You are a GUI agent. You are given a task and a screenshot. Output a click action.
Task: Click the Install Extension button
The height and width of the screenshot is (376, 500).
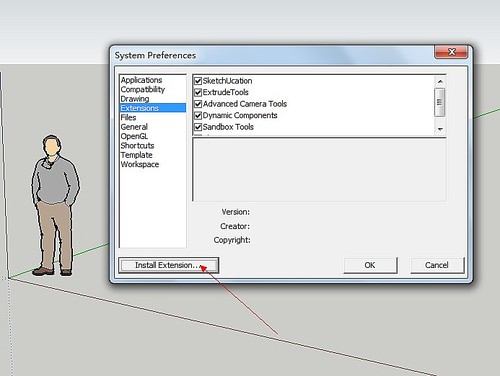[x=168, y=265]
